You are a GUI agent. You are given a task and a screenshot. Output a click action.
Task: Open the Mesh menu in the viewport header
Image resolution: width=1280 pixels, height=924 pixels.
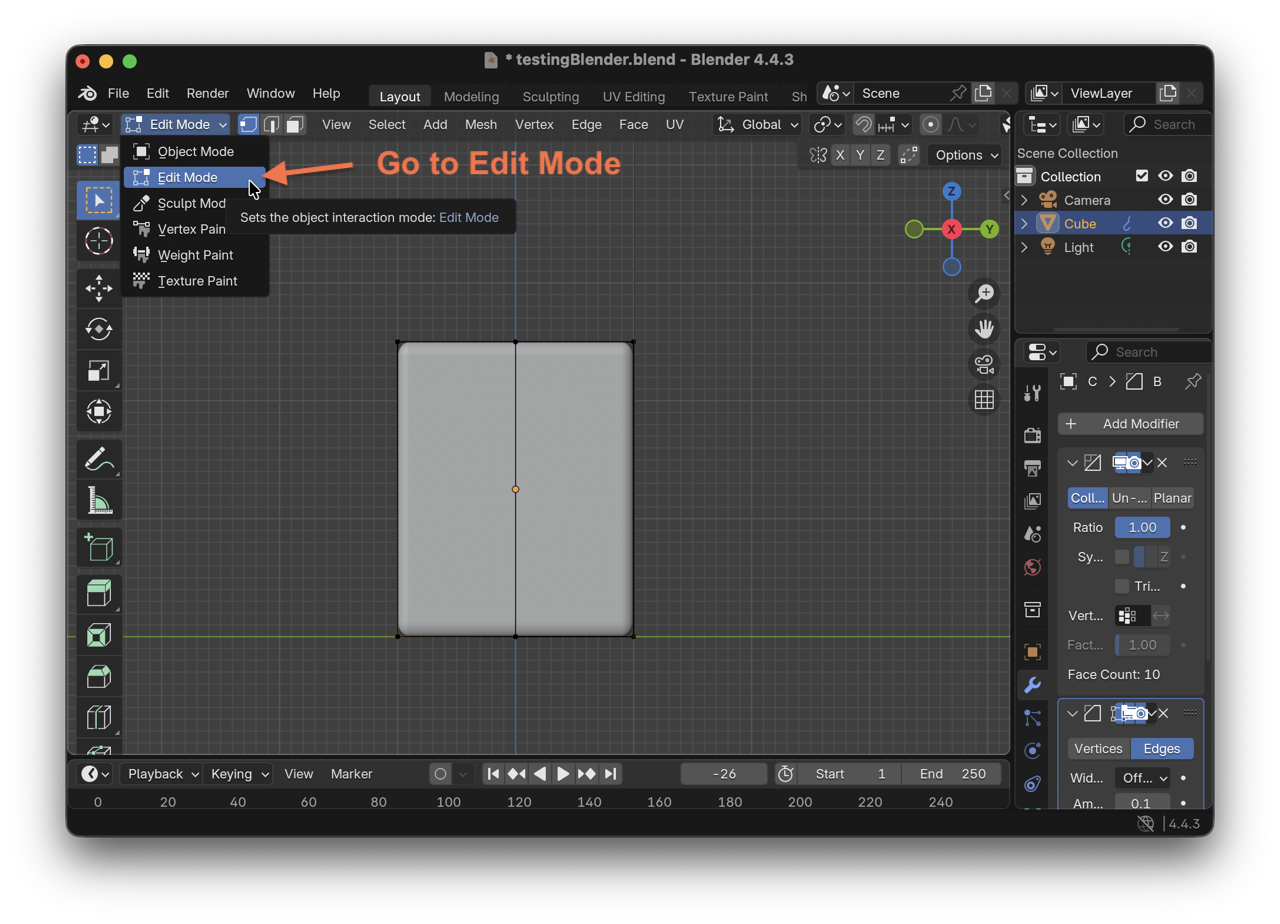(x=480, y=124)
